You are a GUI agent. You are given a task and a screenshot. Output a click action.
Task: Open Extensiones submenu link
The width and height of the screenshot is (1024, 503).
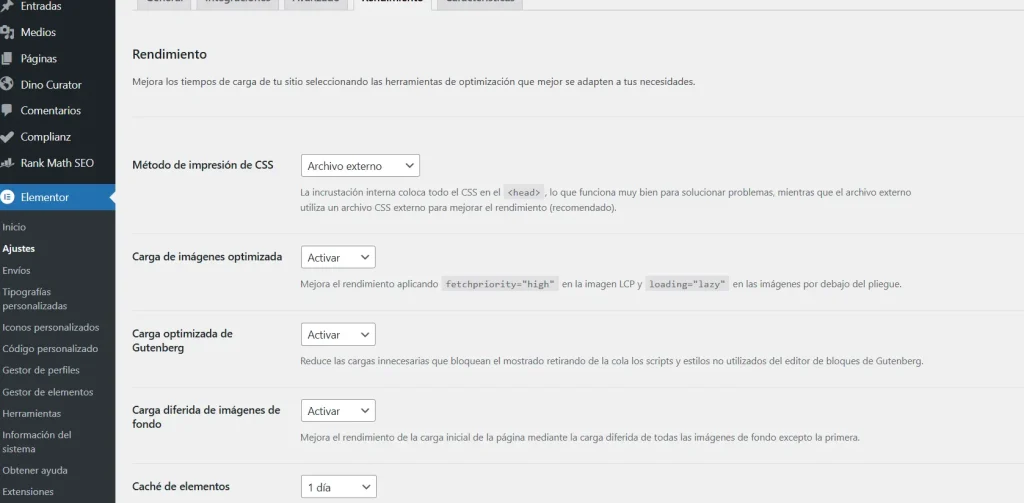coord(27,492)
